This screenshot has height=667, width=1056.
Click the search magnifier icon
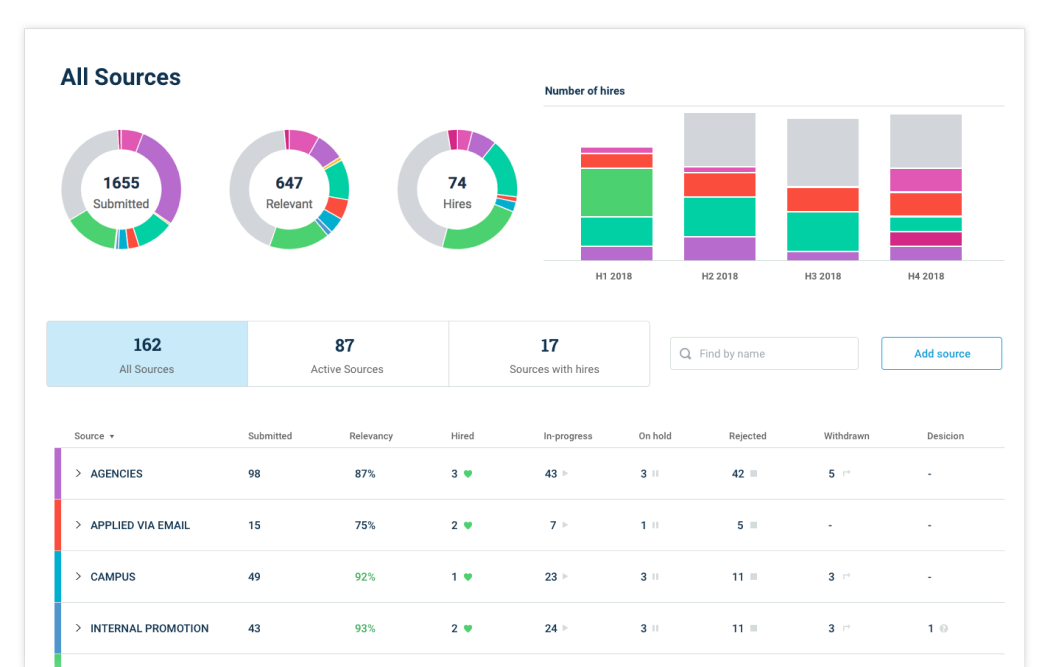[685, 354]
